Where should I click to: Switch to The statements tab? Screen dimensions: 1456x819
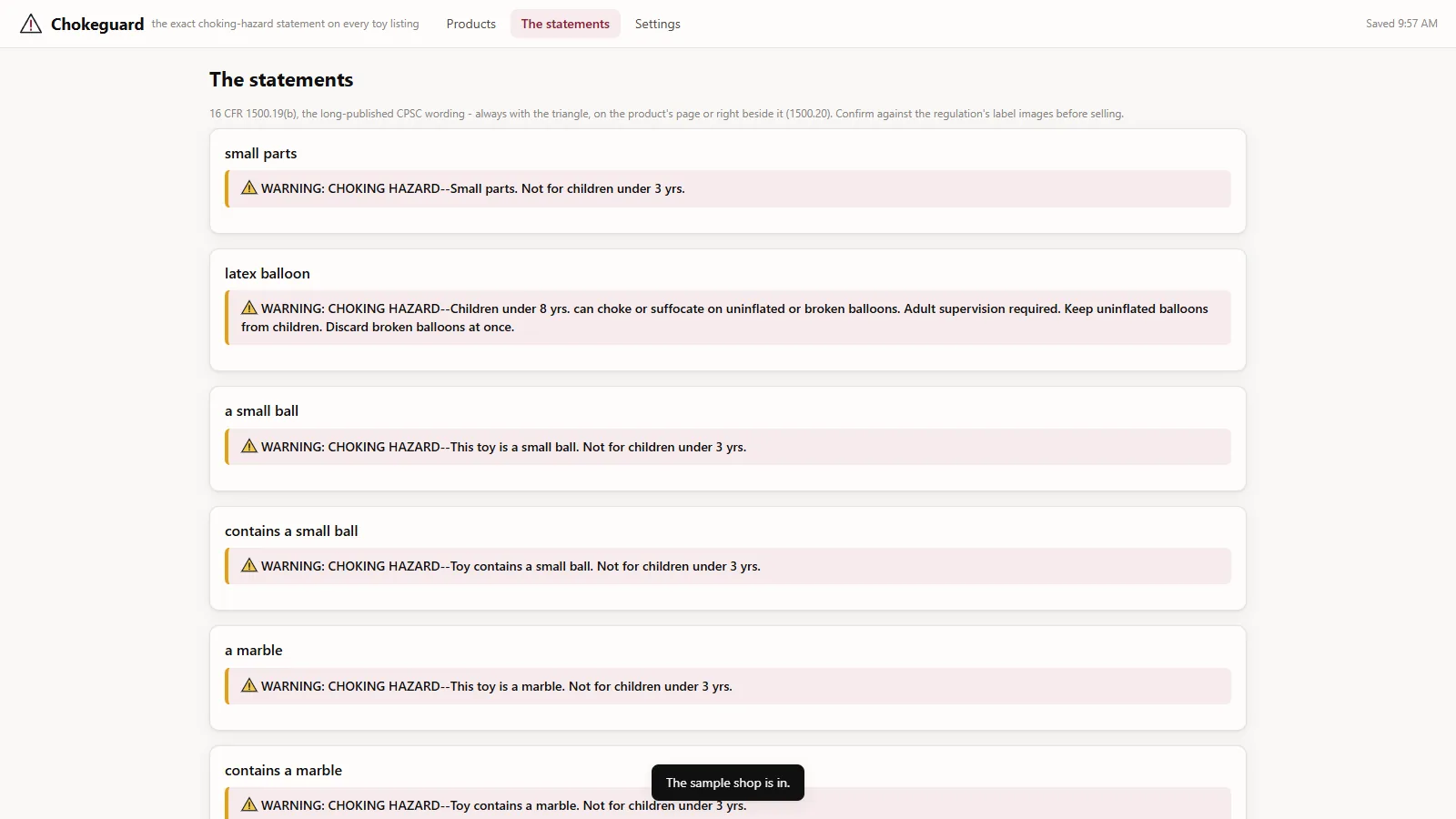tap(565, 24)
